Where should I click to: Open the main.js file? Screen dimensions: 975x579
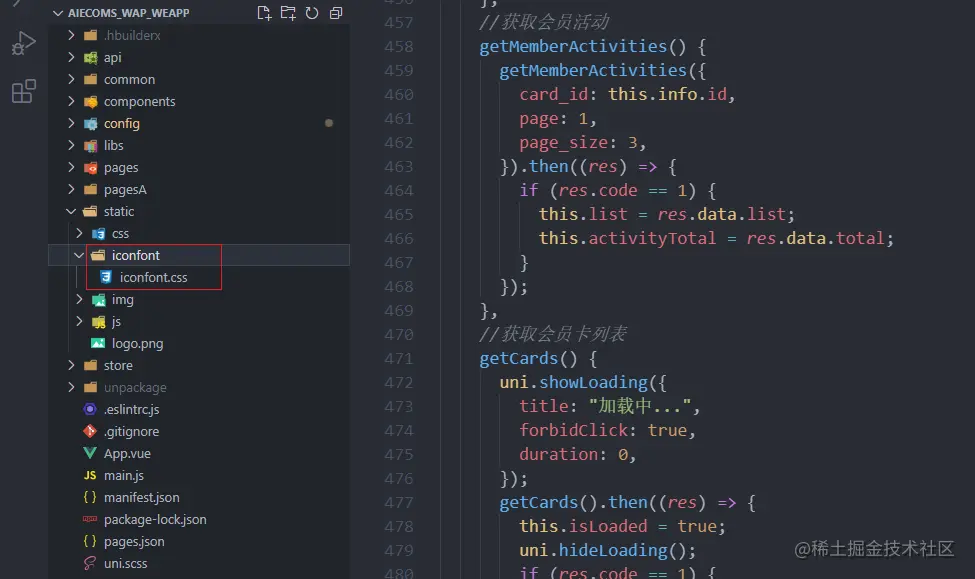pos(124,476)
